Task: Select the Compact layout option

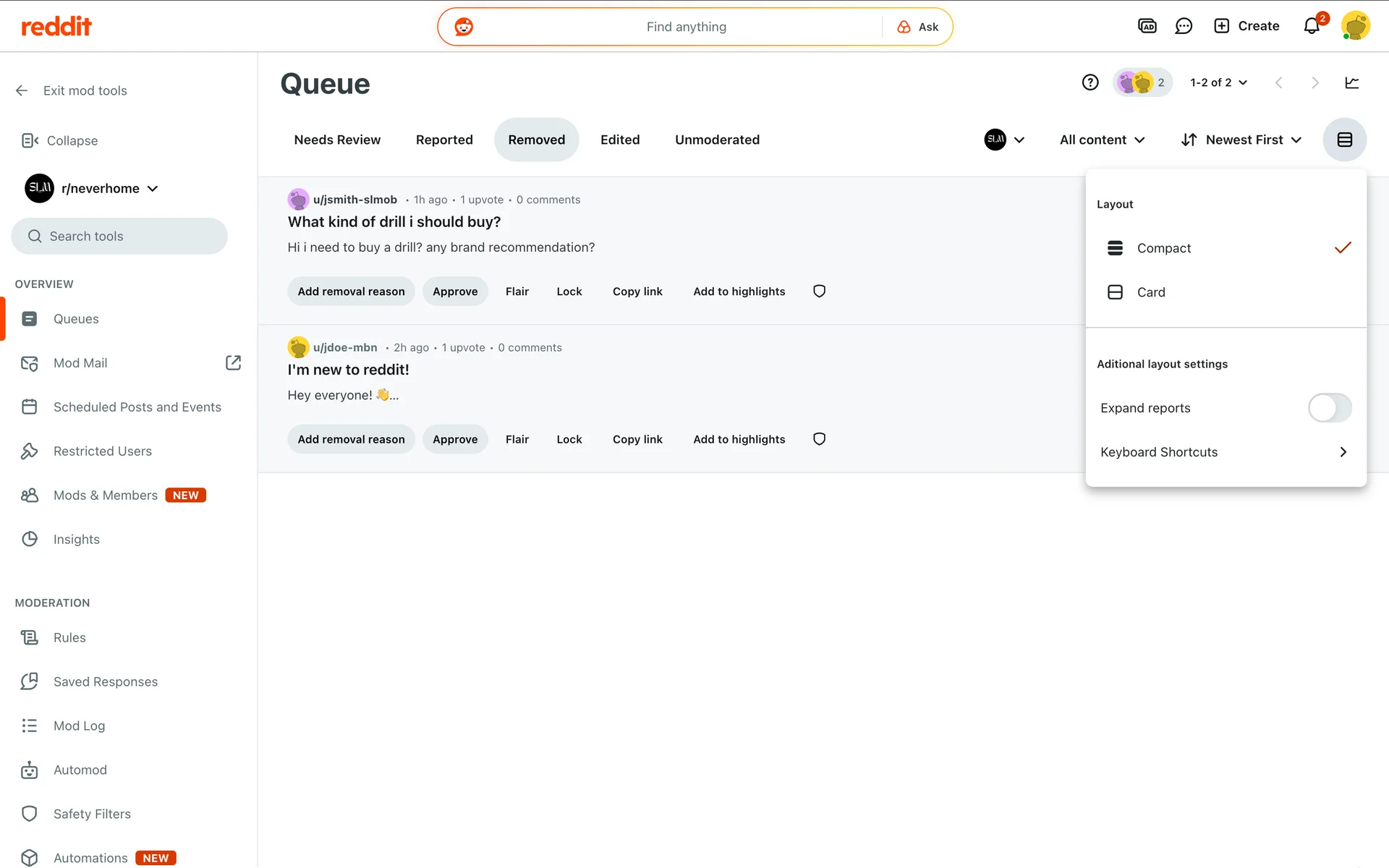Action: click(x=1163, y=248)
